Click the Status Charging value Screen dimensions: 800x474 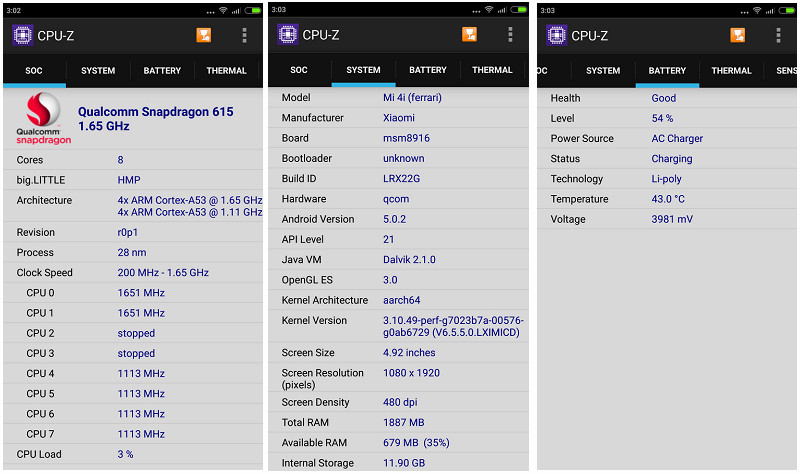[672, 159]
